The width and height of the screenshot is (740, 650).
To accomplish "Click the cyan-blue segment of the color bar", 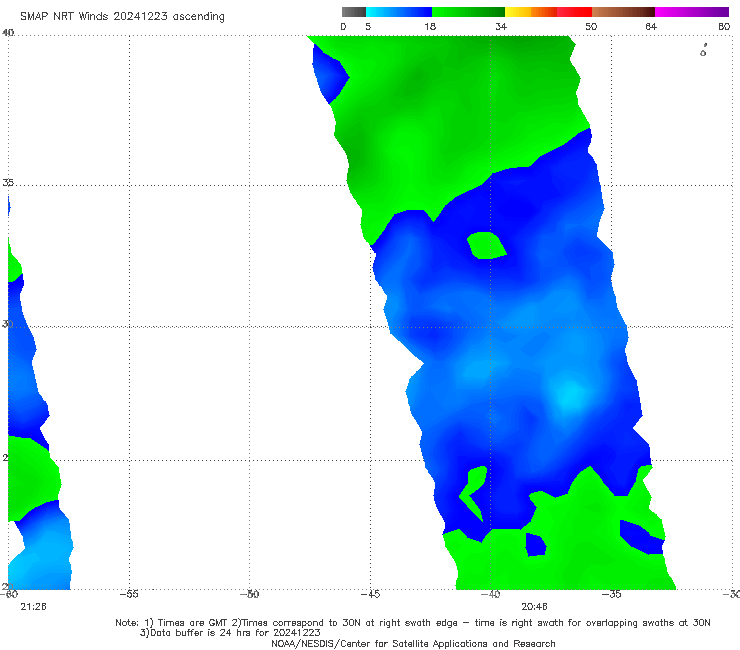I will pos(399,12).
